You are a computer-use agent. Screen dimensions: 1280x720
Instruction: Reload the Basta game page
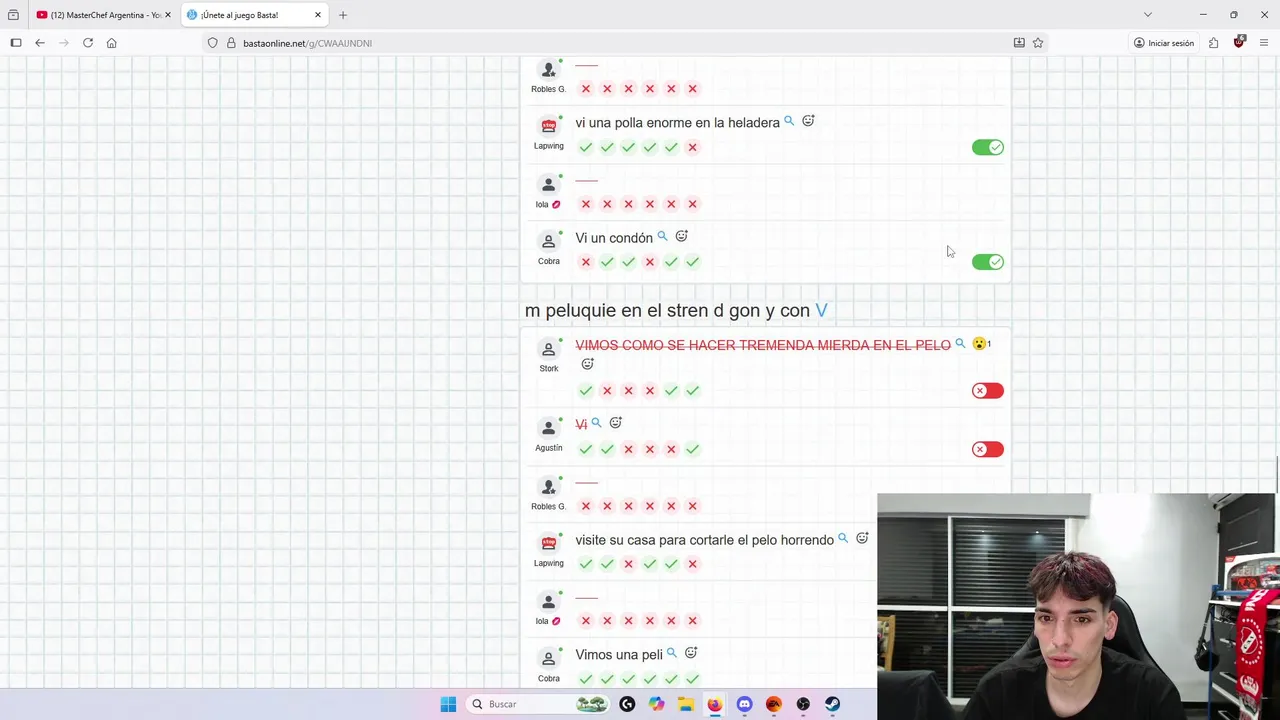coord(88,43)
